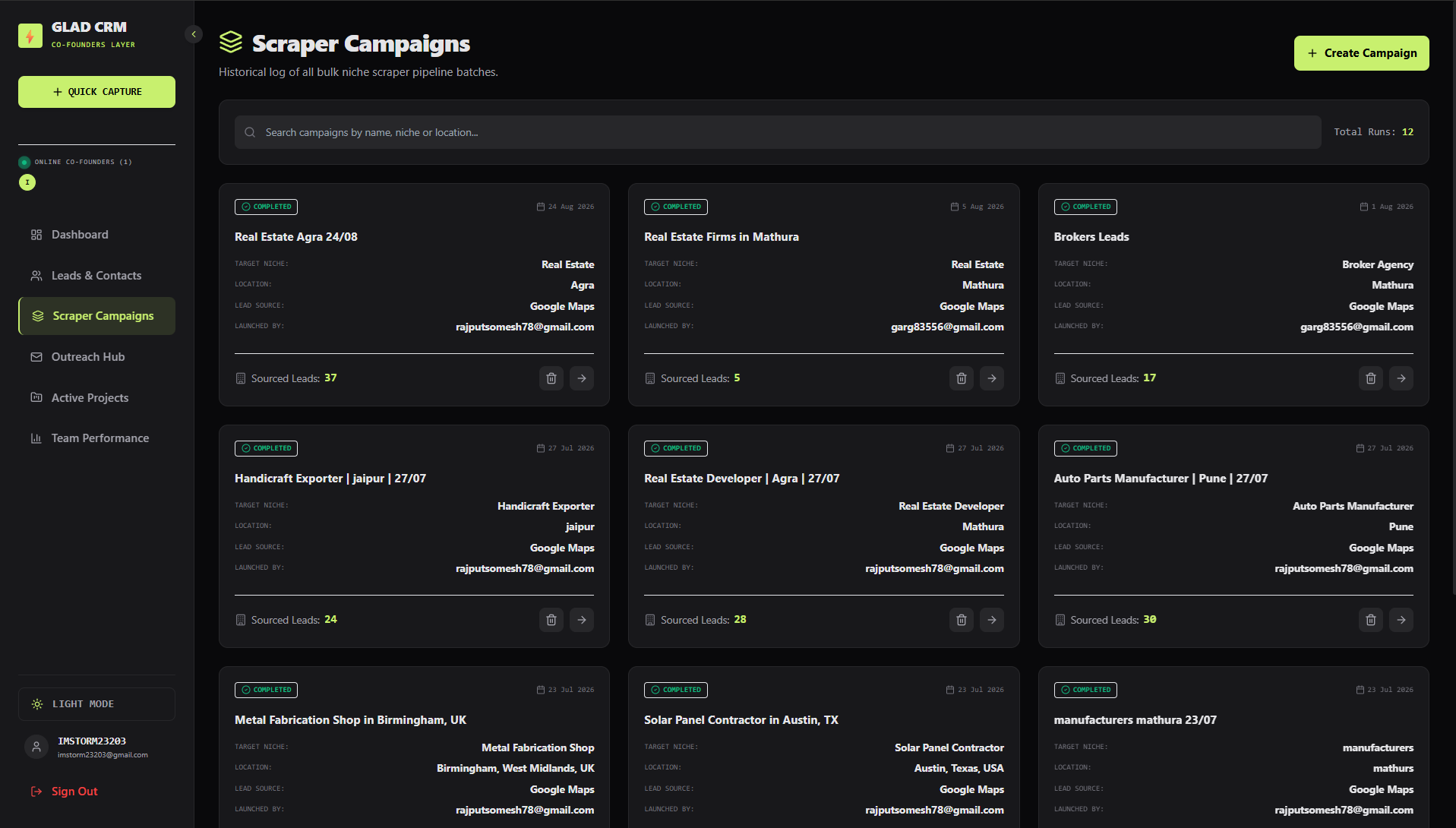Delete the Real Estate Agra 24/08 campaign

[x=551, y=378]
